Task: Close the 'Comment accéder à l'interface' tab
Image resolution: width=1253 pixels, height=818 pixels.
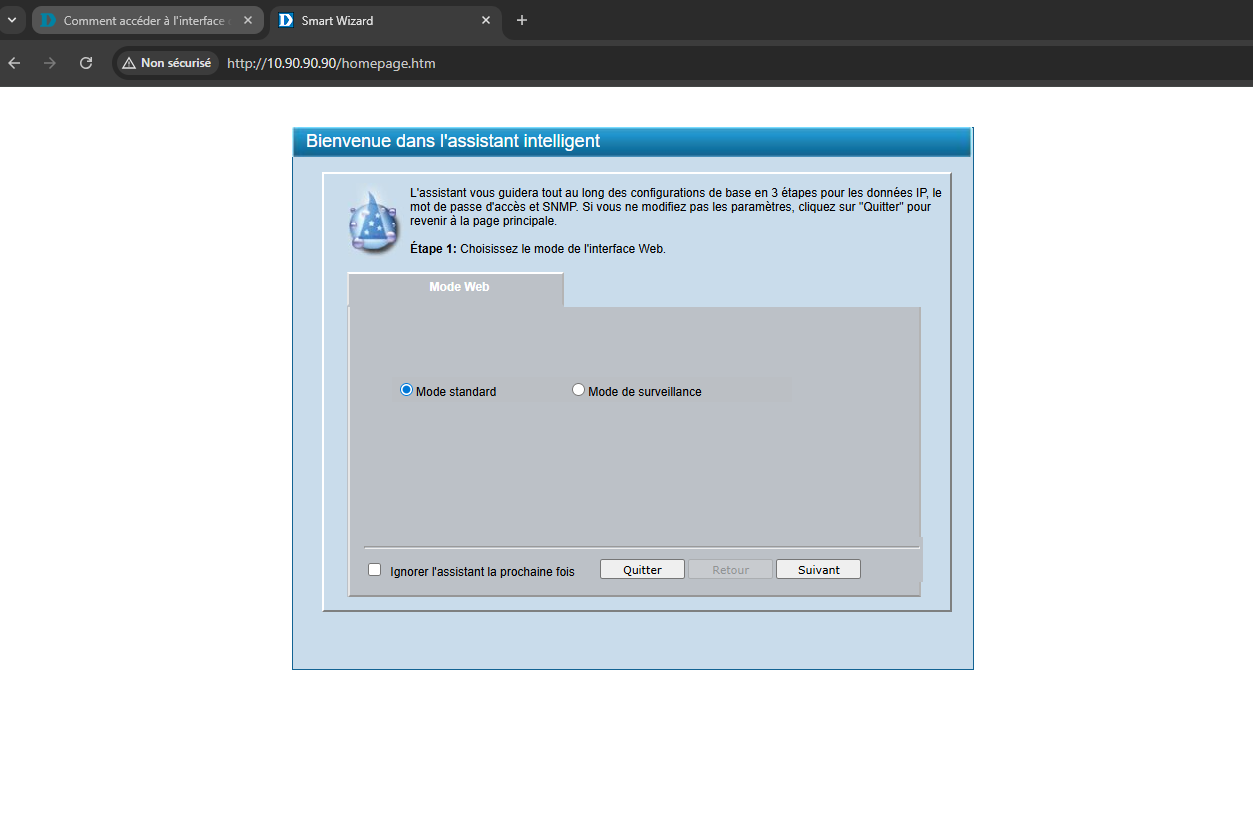Action: point(249,20)
